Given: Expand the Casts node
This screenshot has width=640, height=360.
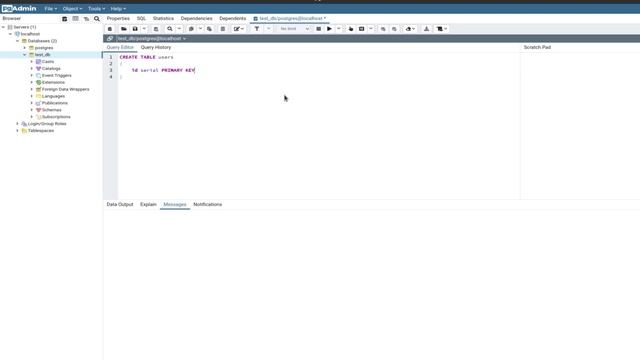Looking at the screenshot, I should click(32, 62).
